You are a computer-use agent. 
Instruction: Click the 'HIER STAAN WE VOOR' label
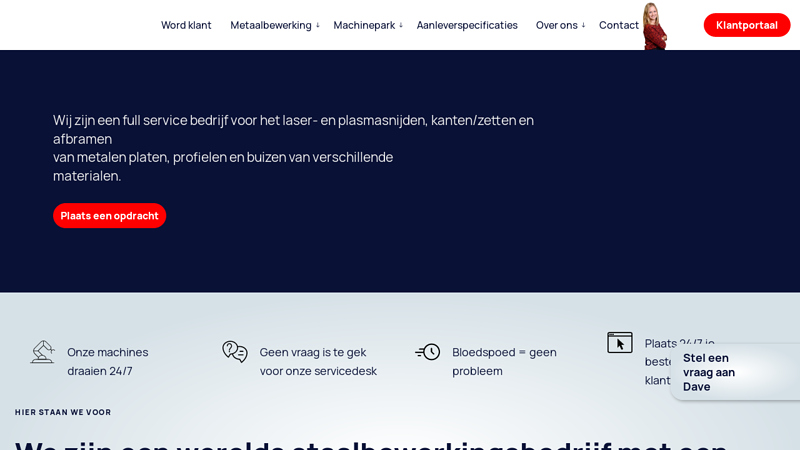[63, 412]
